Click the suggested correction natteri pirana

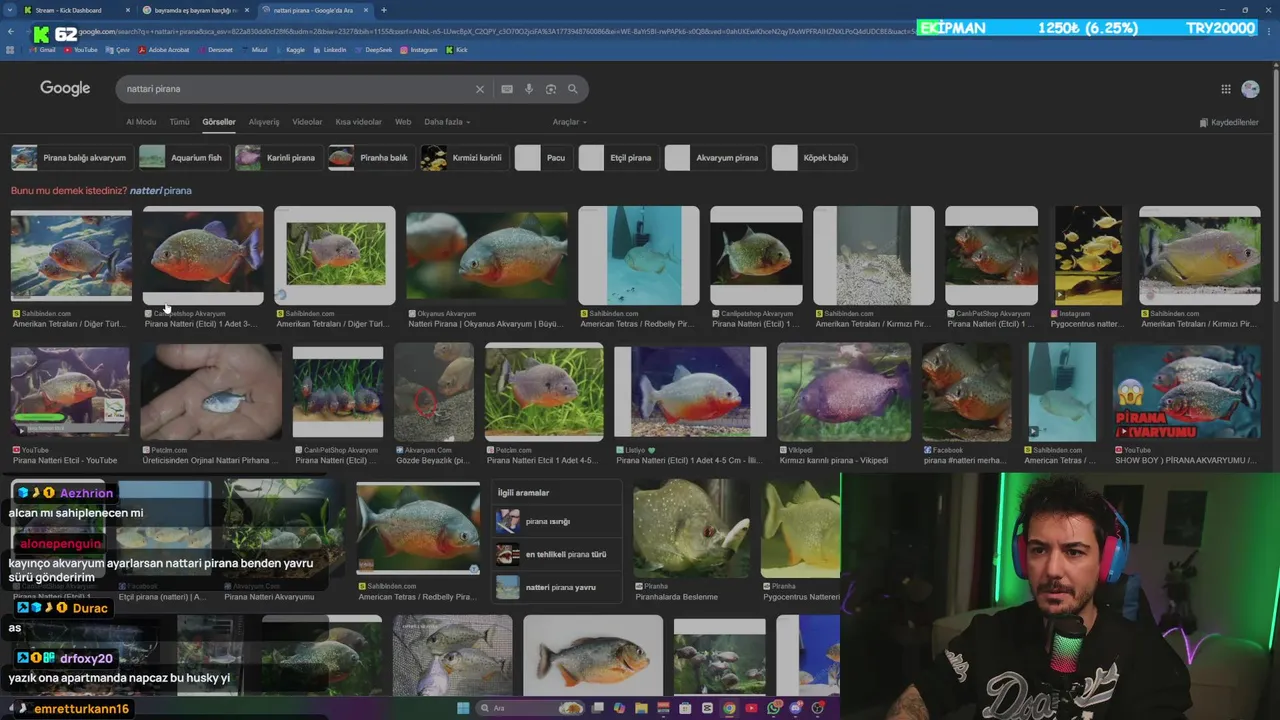coord(160,190)
